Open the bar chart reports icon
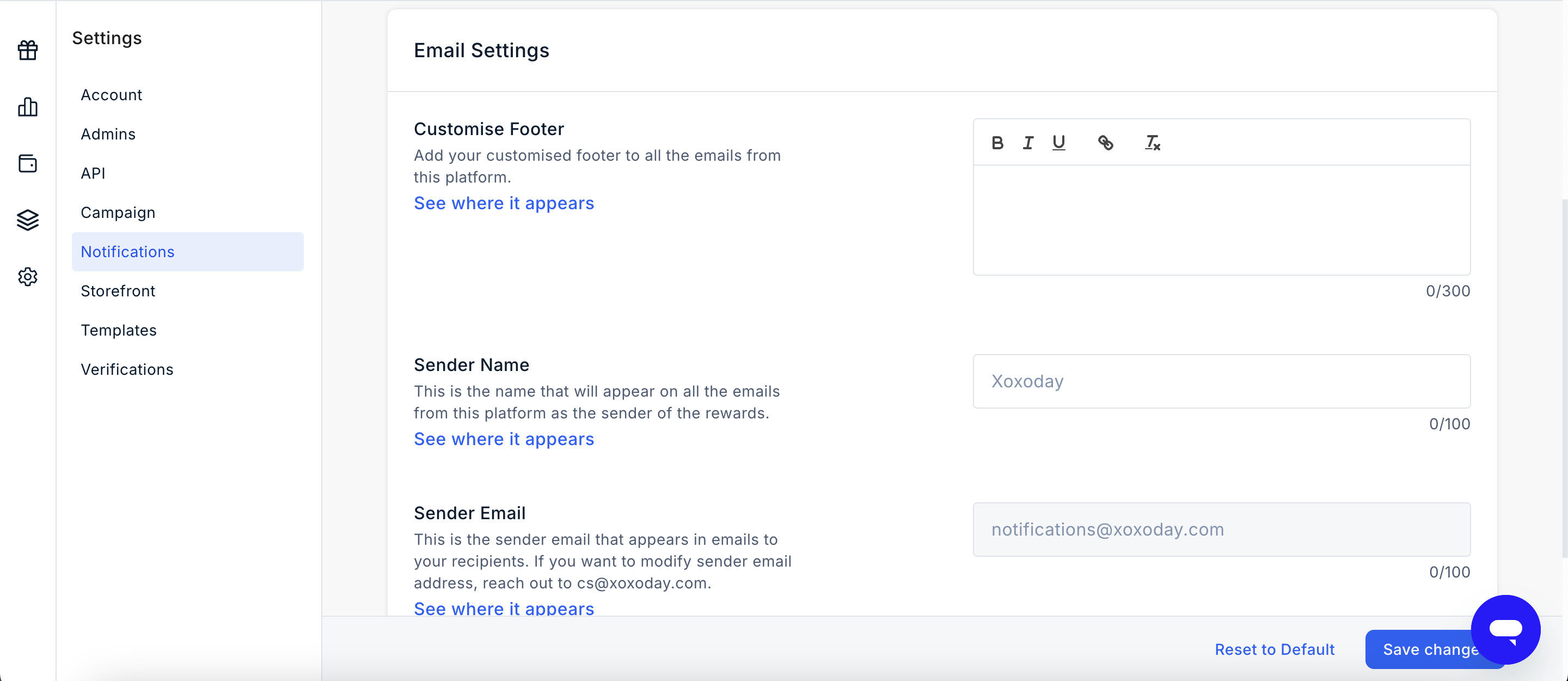This screenshot has height=681, width=1568. pyautogui.click(x=28, y=107)
